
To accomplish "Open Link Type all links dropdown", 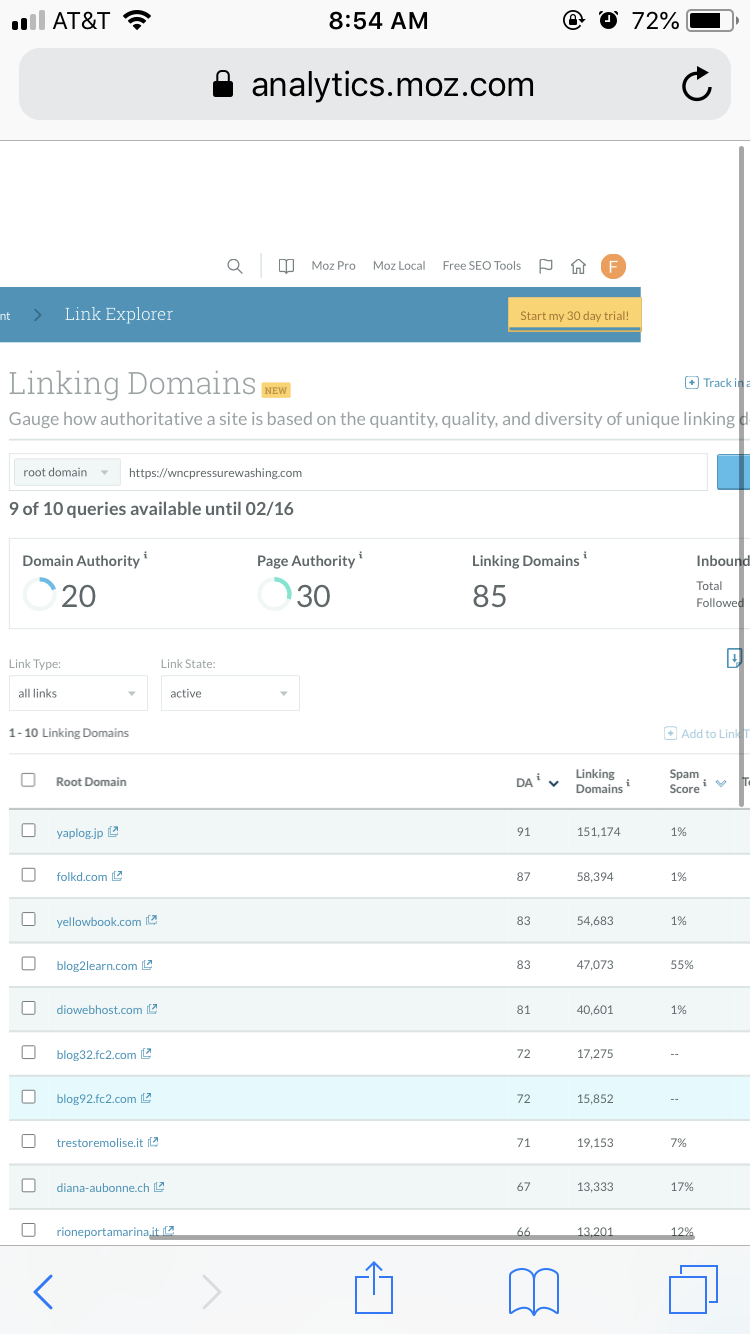I will click(78, 693).
